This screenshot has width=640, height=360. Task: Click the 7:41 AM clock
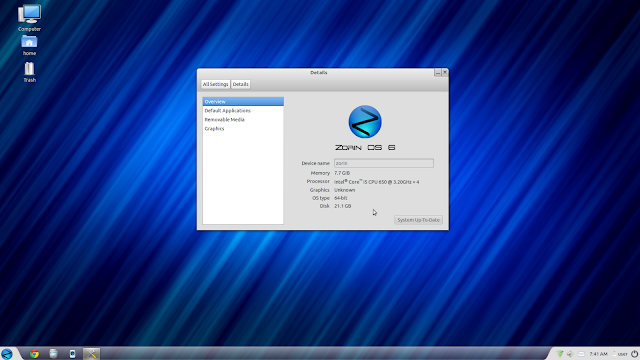tap(598, 354)
